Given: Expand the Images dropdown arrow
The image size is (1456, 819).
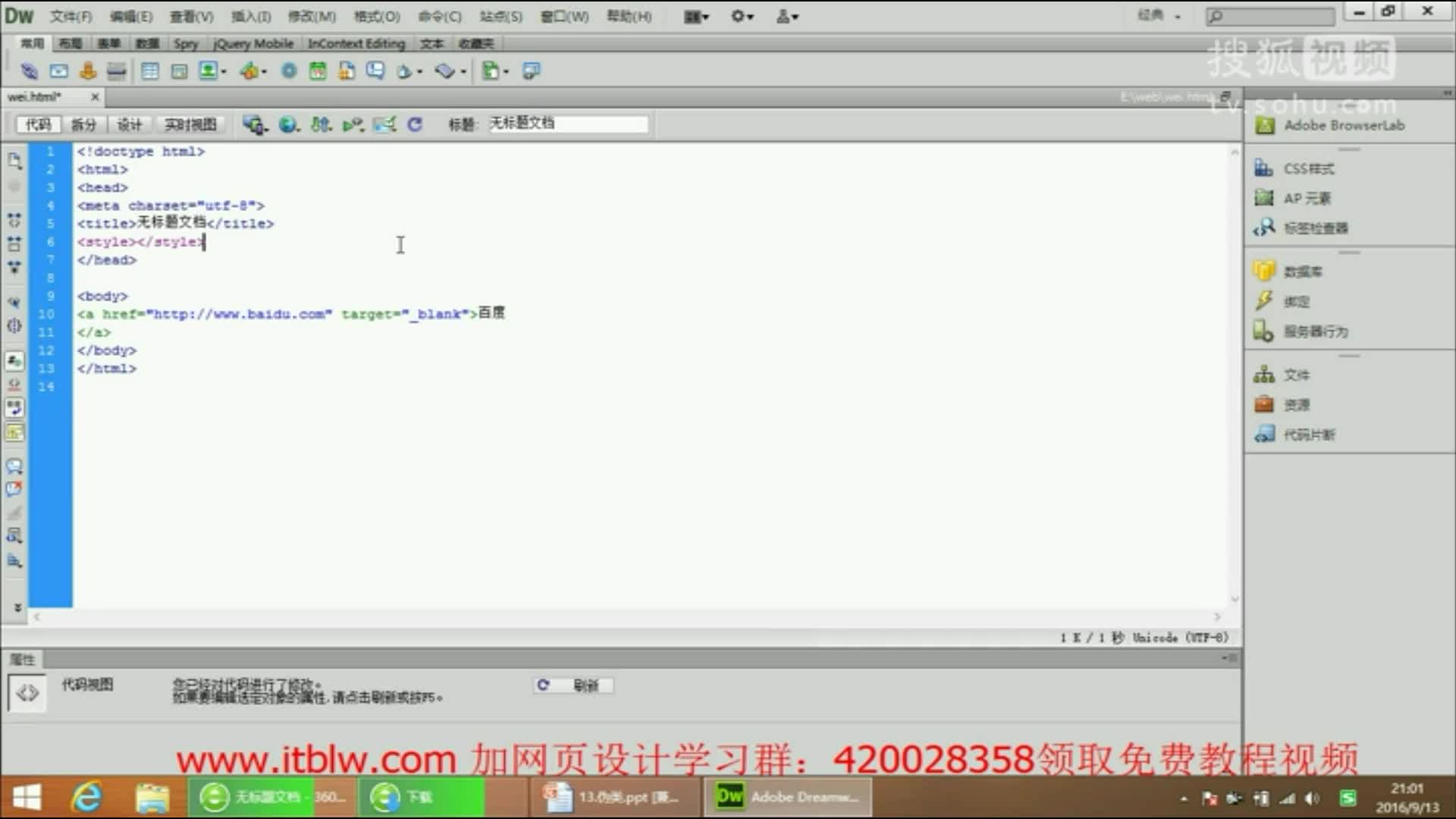Looking at the screenshot, I should pos(224,72).
